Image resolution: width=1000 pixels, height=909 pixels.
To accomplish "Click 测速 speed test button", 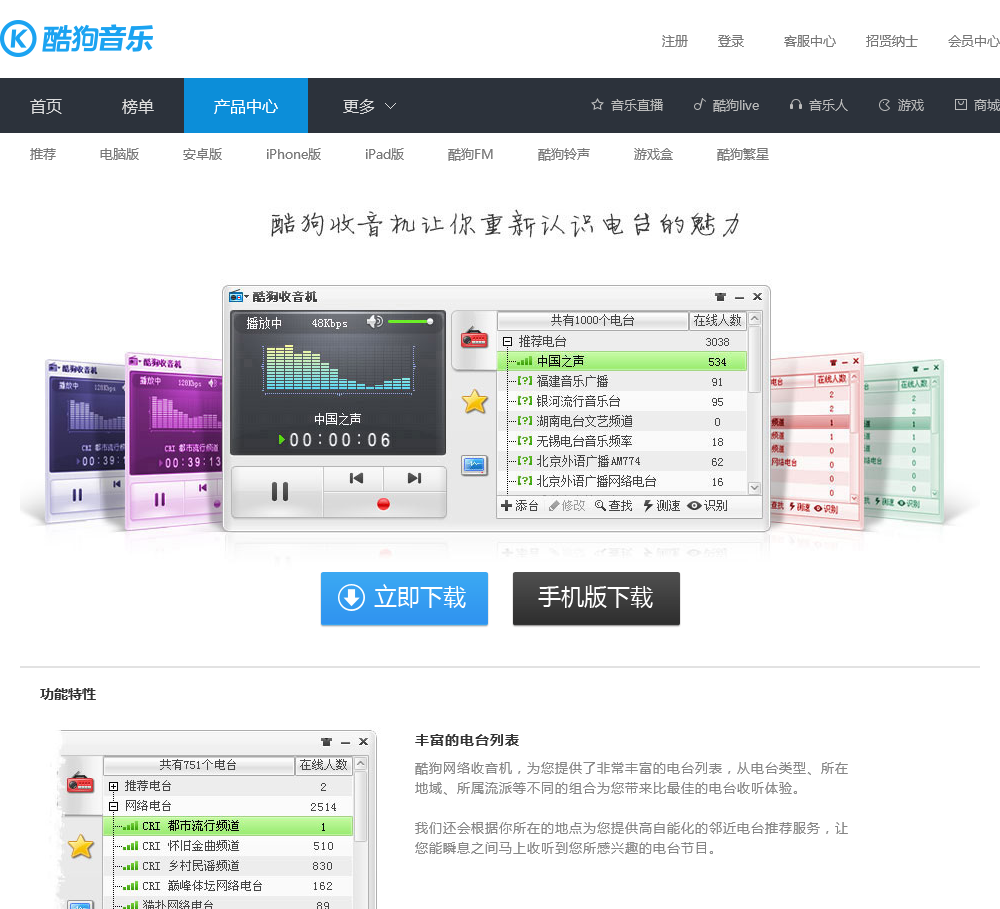I will (x=661, y=506).
